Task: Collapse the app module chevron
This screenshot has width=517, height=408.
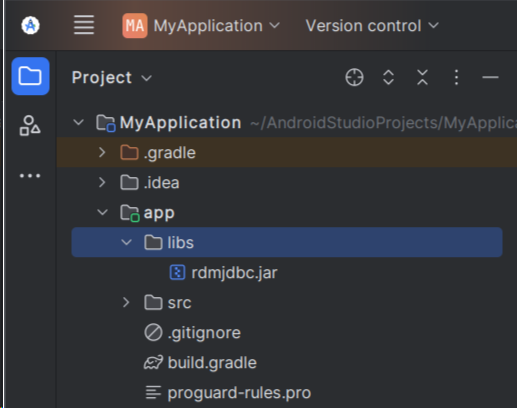Action: [x=102, y=212]
